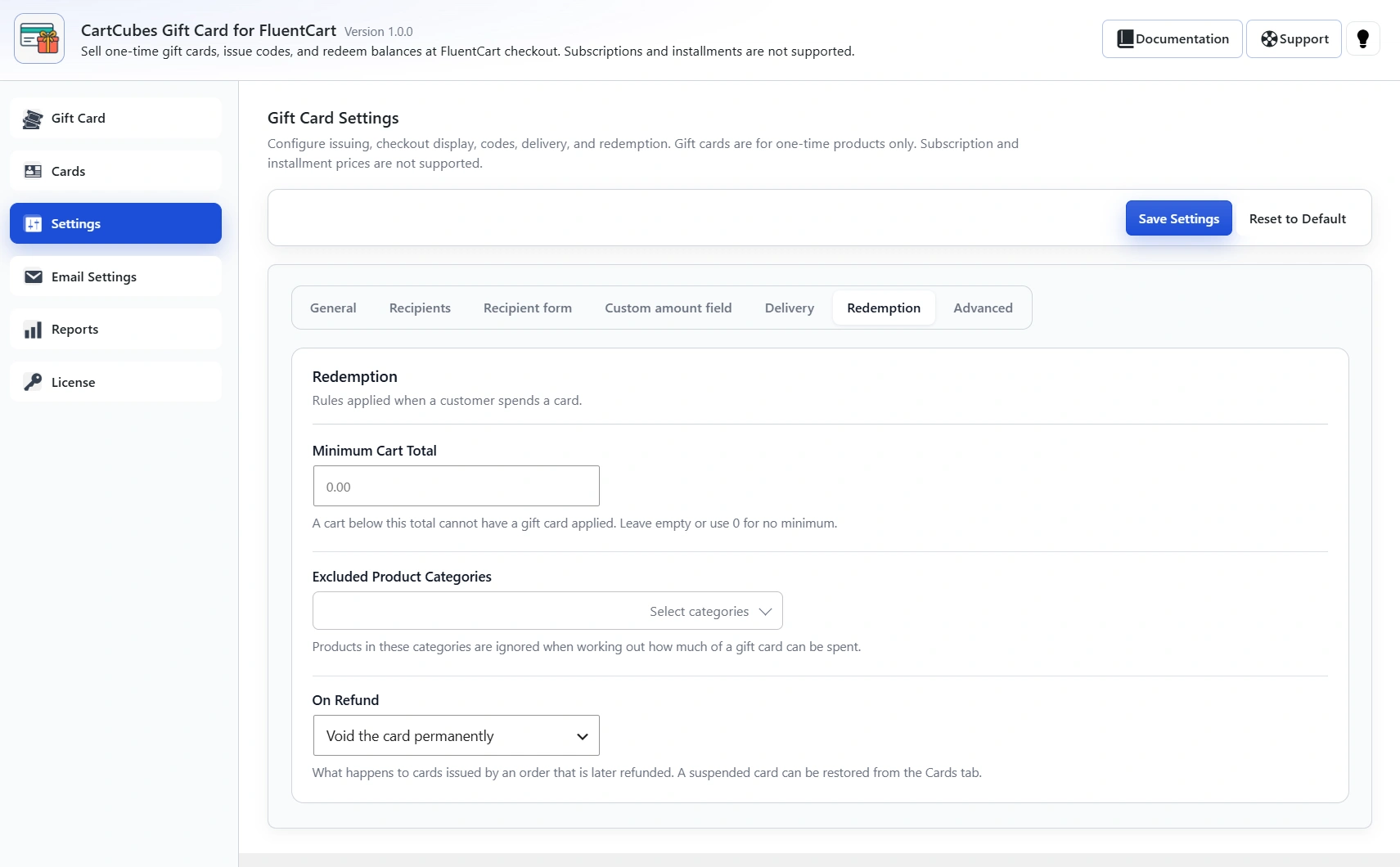Click the Gift Card Settings heading

click(333, 118)
